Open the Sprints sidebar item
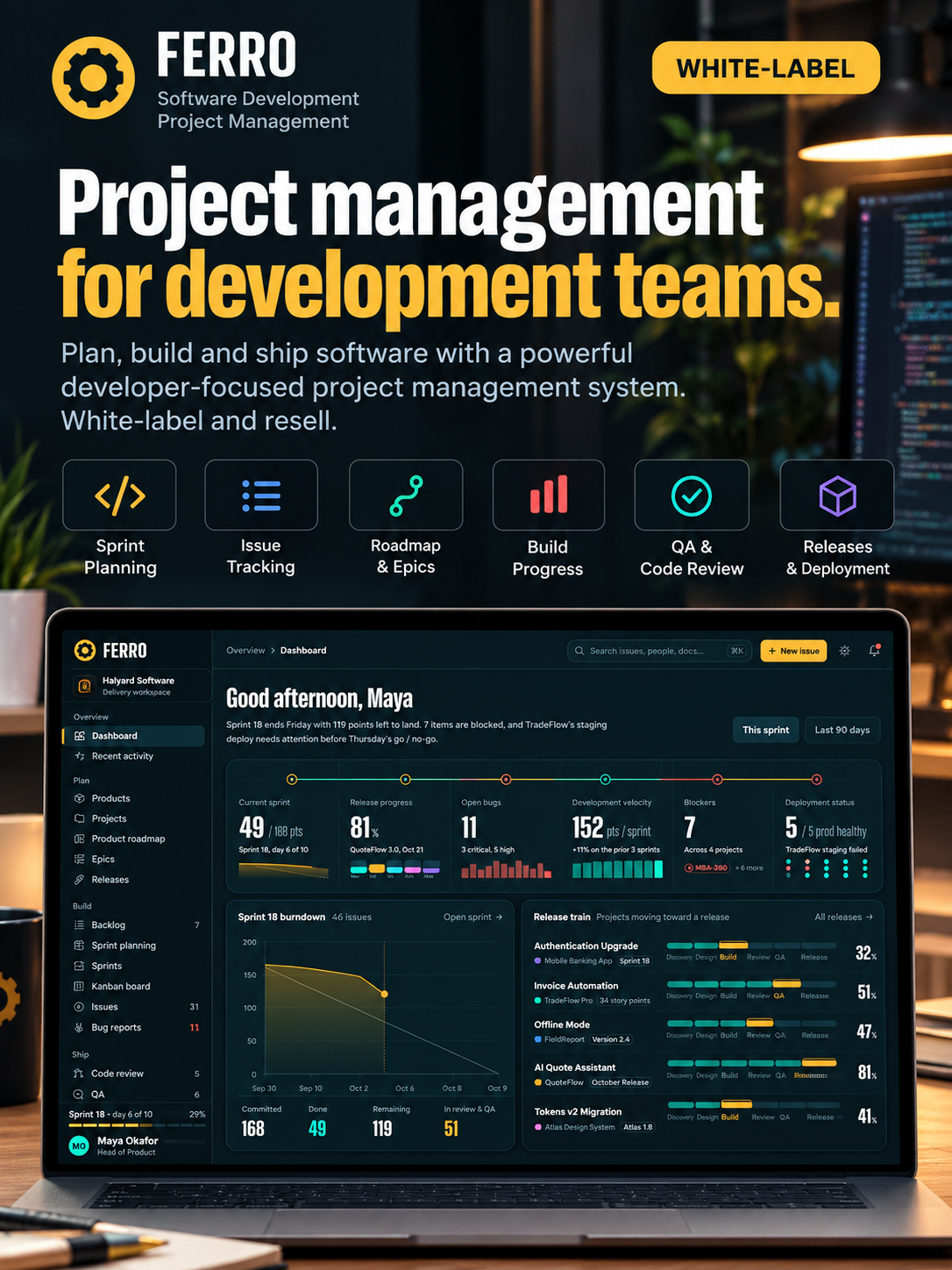 [x=135, y=966]
